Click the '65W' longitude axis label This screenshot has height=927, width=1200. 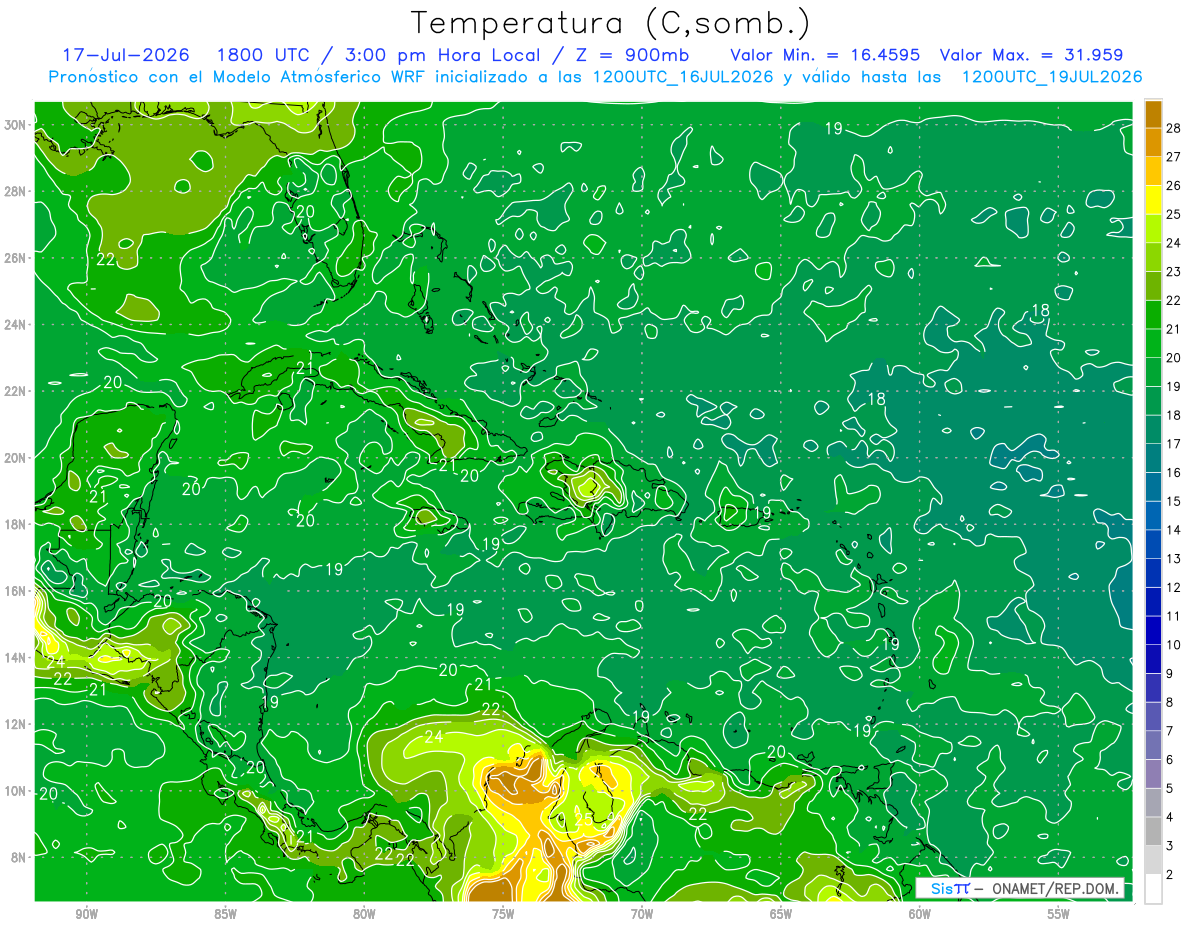[781, 914]
